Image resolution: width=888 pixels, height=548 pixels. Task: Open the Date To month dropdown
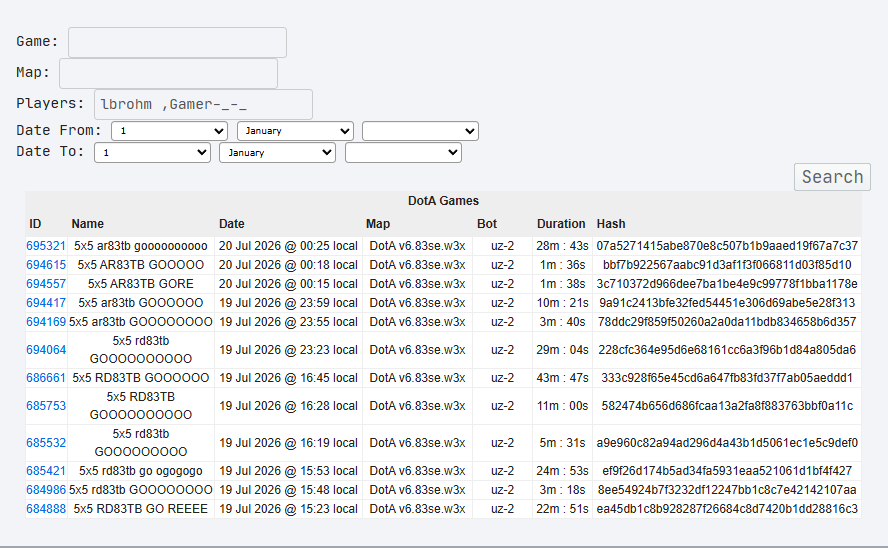click(278, 153)
